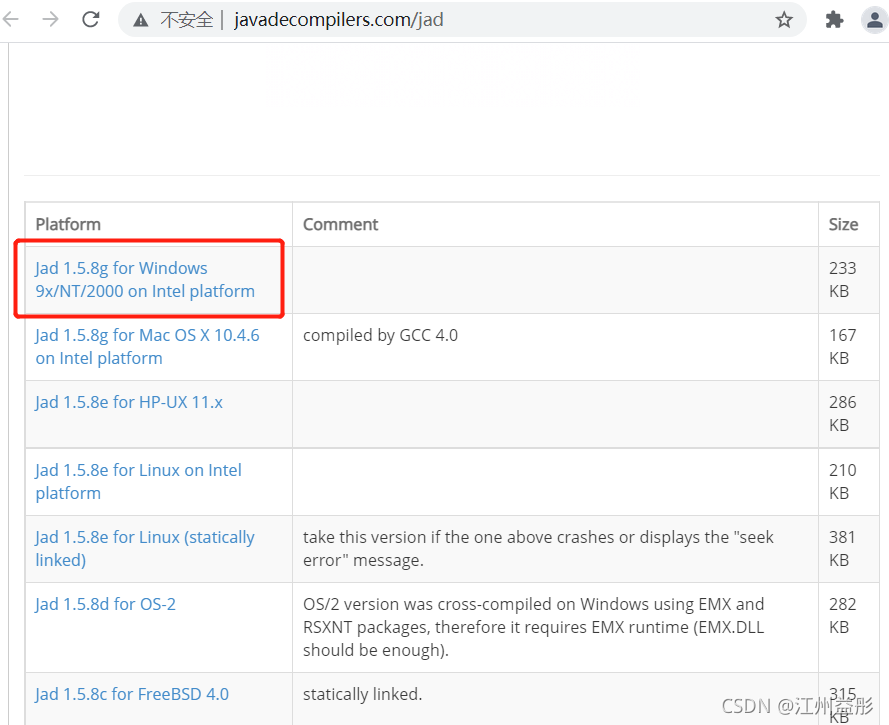Click the not-secure warning triangle icon
889x725 pixels.
[x=140, y=20]
